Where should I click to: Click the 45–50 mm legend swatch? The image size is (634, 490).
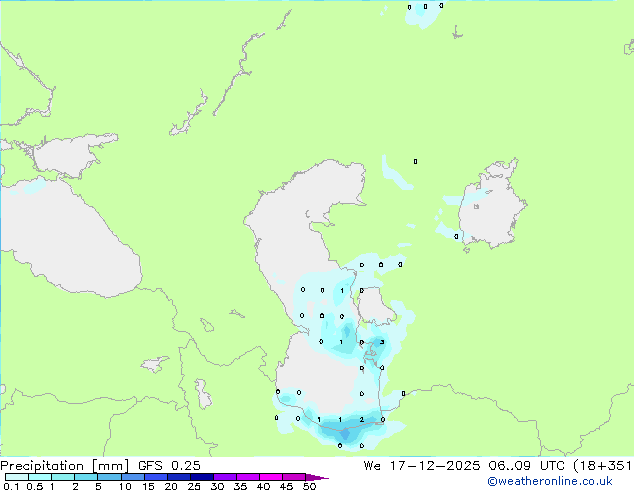coord(294,477)
